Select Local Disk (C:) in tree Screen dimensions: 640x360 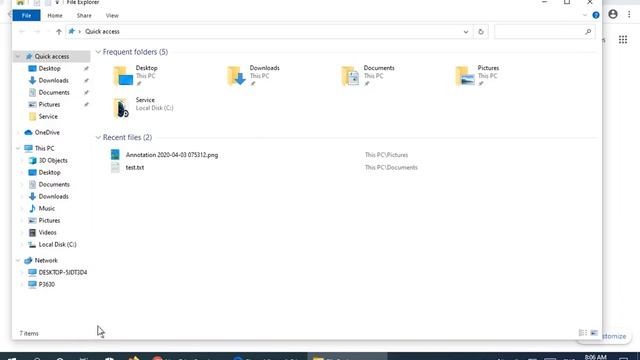[57, 244]
